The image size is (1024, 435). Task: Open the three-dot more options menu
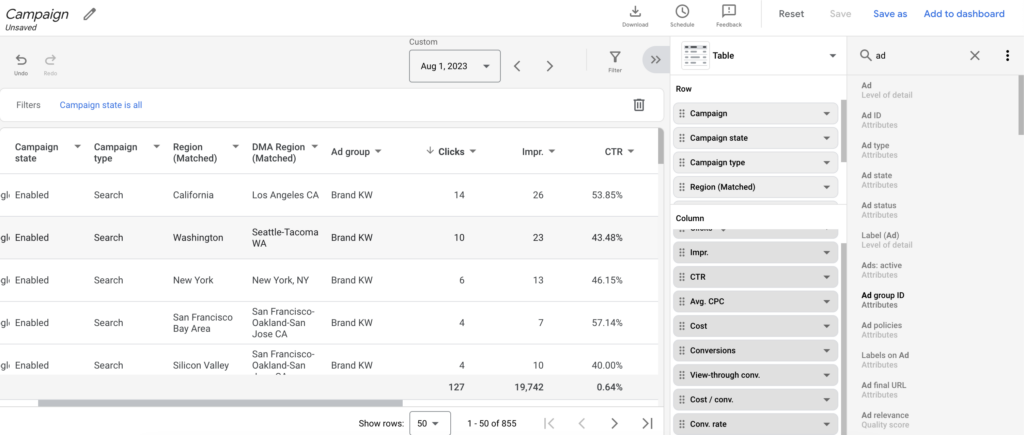point(1007,56)
